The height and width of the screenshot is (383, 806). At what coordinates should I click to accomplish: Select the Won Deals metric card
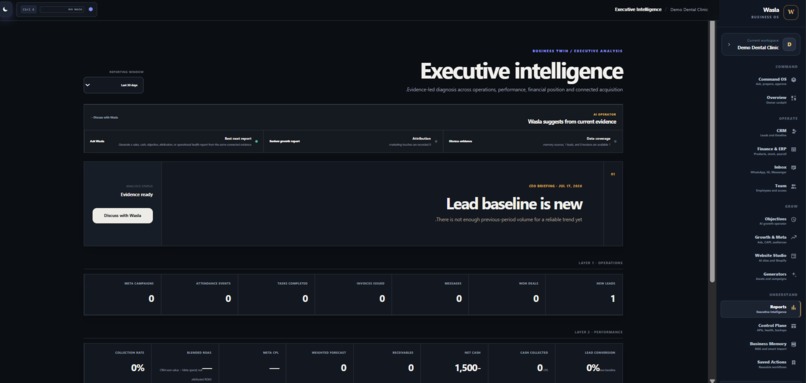pyautogui.click(x=507, y=295)
